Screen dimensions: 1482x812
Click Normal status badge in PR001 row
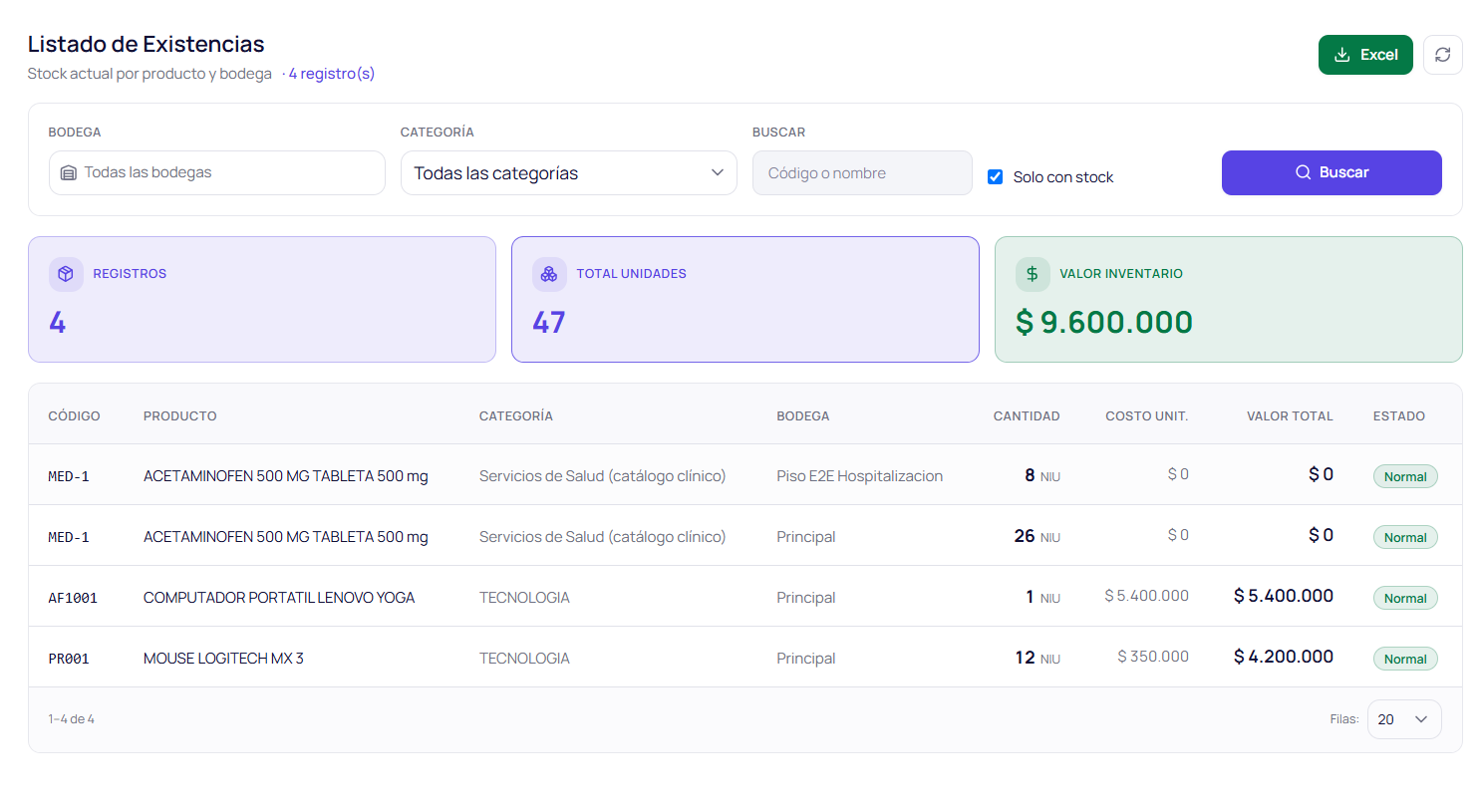pyautogui.click(x=1405, y=659)
